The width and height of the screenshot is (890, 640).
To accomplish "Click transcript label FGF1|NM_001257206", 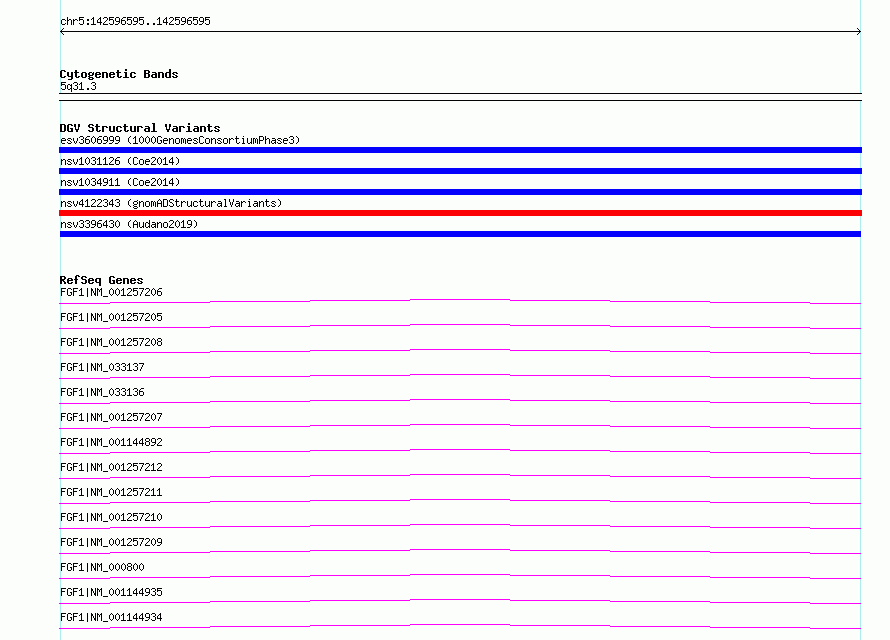I will tap(111, 292).
